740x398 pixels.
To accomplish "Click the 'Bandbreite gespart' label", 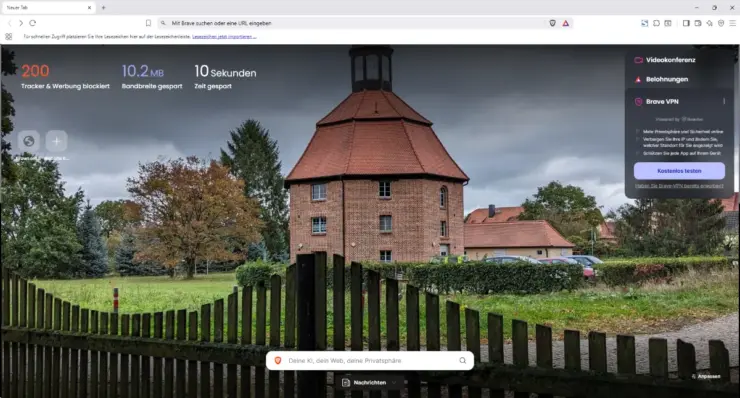I will [x=152, y=86].
